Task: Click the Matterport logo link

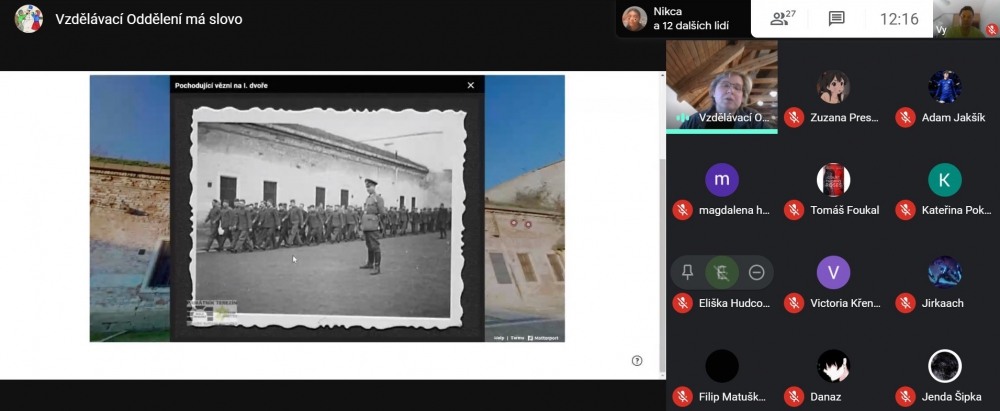Action: pyautogui.click(x=543, y=338)
